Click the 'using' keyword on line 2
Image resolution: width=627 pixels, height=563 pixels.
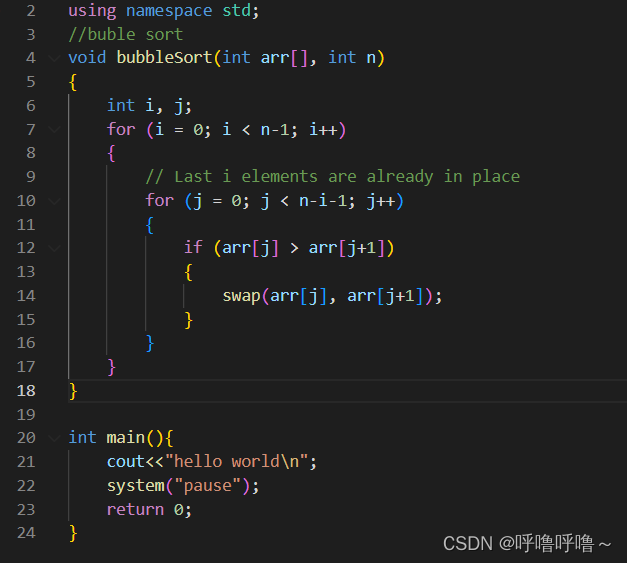pos(92,11)
